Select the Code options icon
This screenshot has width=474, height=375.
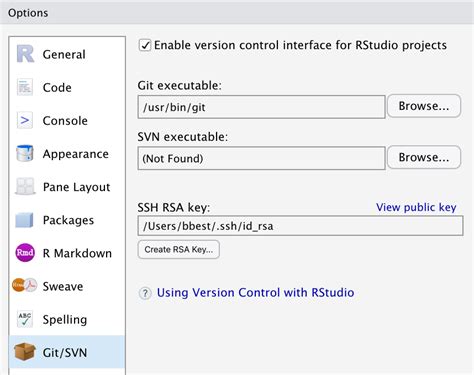25,87
